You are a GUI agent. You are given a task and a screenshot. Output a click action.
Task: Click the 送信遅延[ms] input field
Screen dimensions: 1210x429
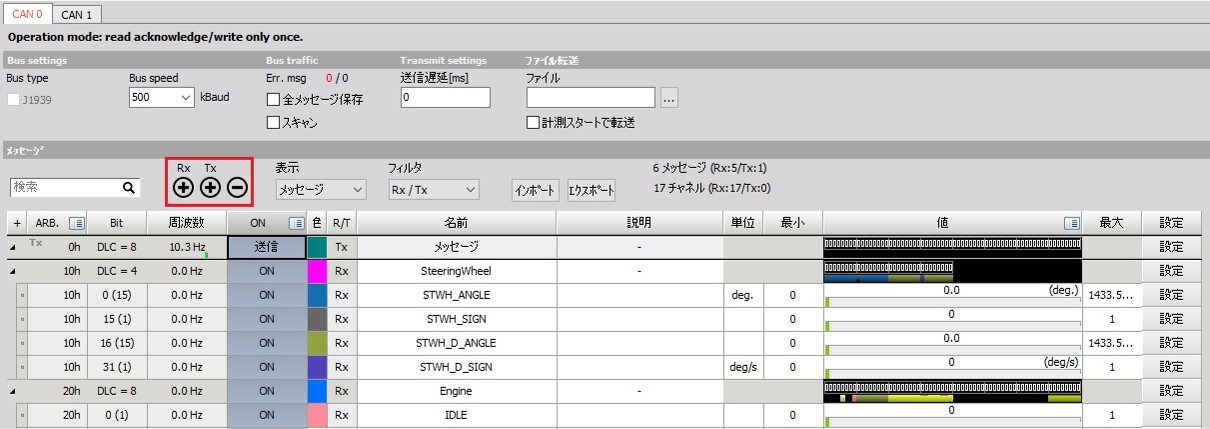[445, 98]
